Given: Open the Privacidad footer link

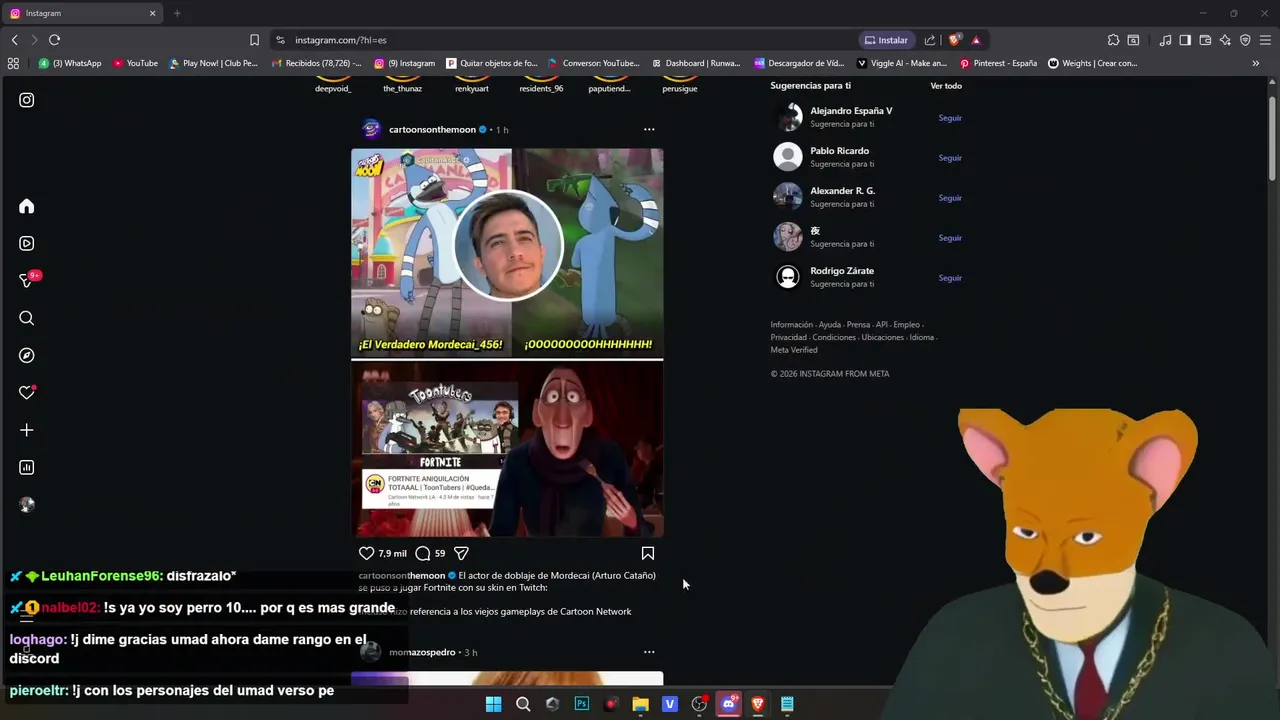Looking at the screenshot, I should (789, 337).
